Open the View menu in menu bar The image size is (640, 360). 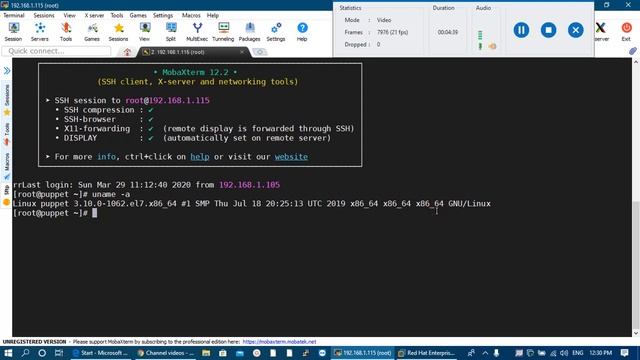(x=69, y=15)
